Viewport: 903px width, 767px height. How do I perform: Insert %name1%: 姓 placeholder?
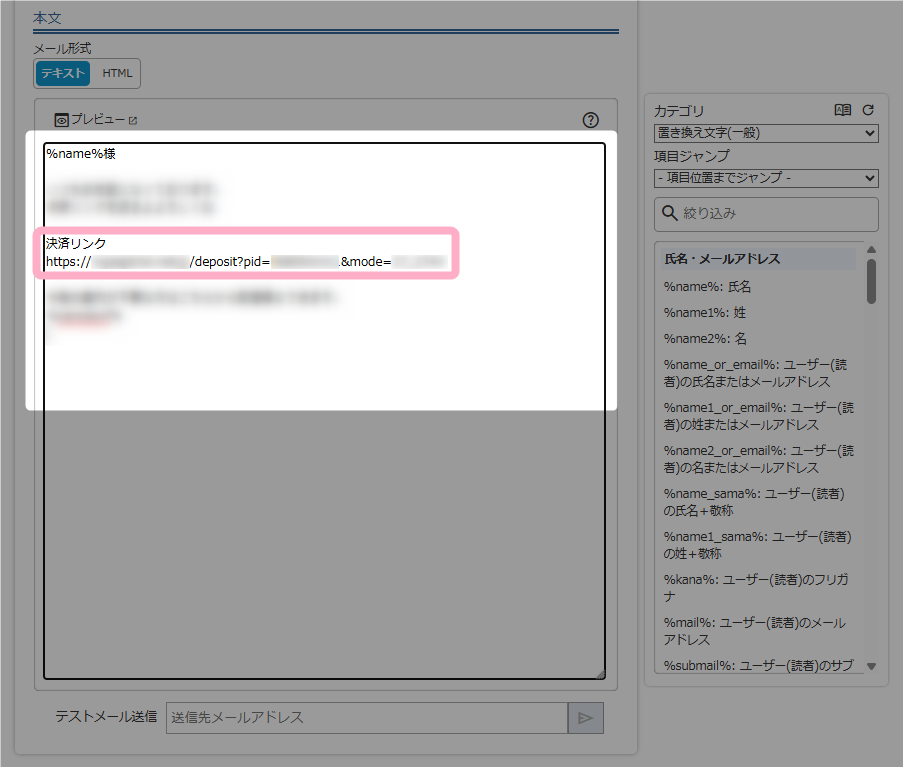pyautogui.click(x=704, y=312)
